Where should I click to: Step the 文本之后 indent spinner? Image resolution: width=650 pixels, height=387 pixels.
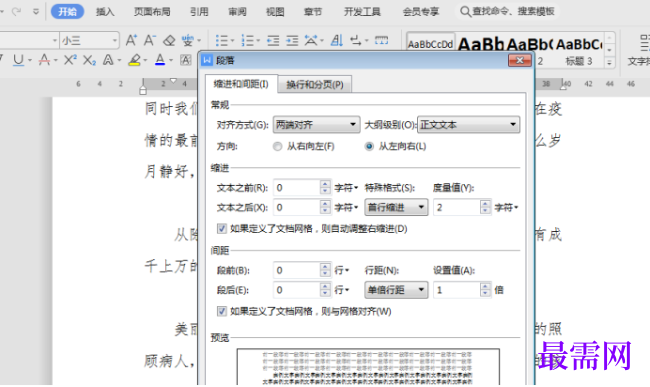click(x=325, y=207)
